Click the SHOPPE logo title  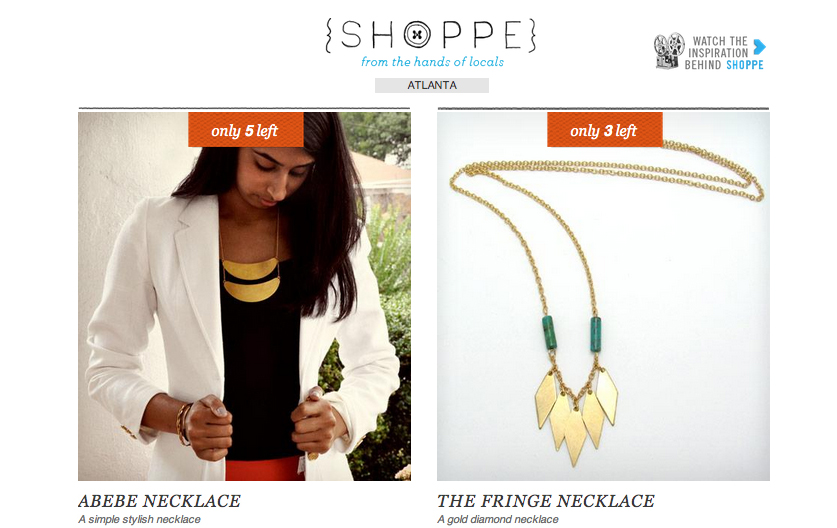(x=430, y=35)
